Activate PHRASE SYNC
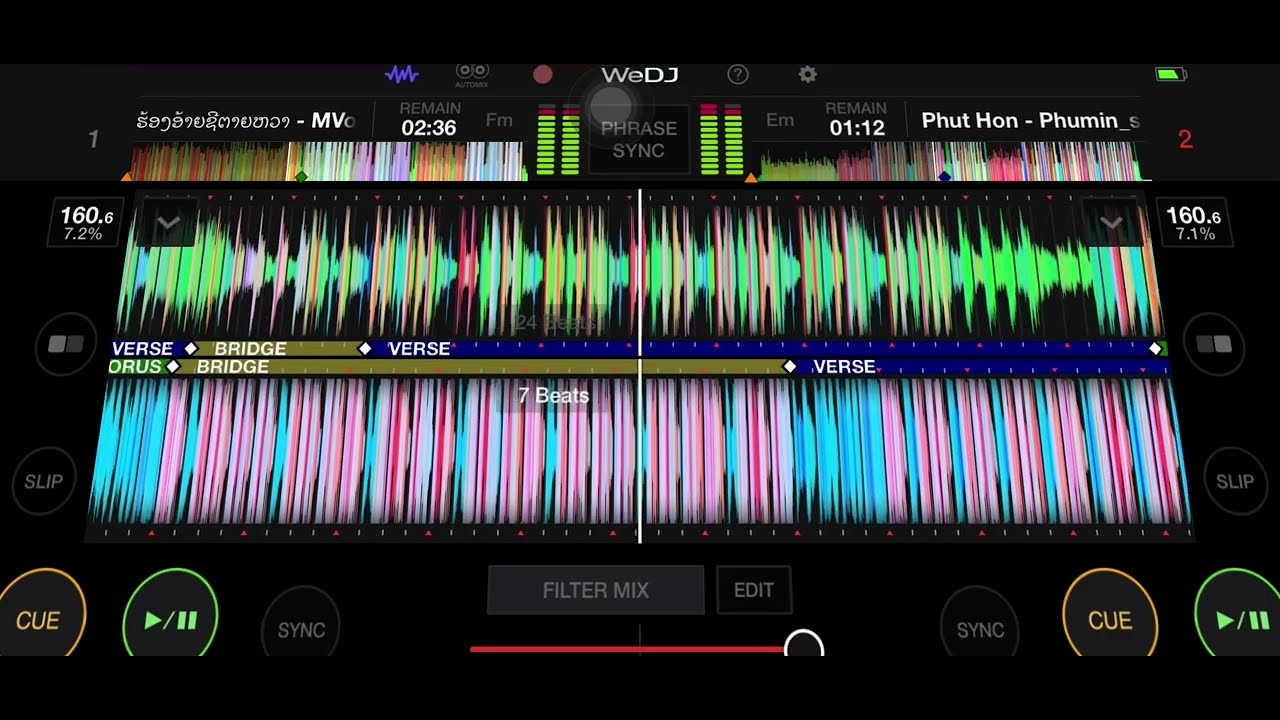This screenshot has height=720, width=1280. click(x=639, y=139)
